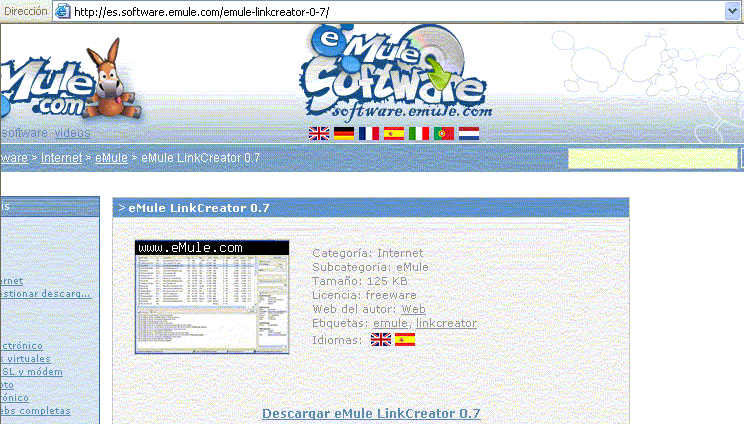Pick the Portuguese flag language
The width and height of the screenshot is (744, 424).
point(444,134)
